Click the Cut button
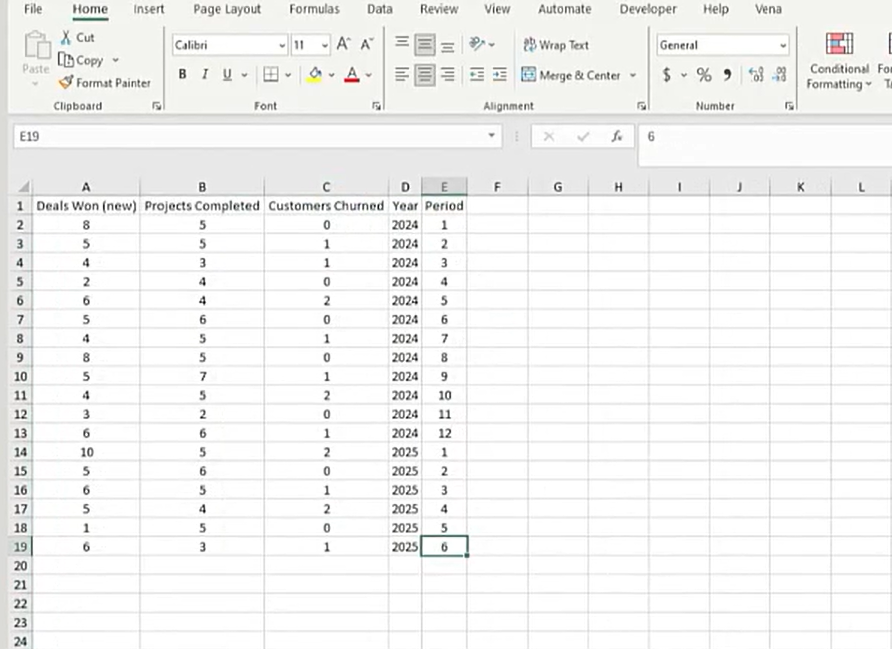892x649 pixels. pyautogui.click(x=79, y=37)
